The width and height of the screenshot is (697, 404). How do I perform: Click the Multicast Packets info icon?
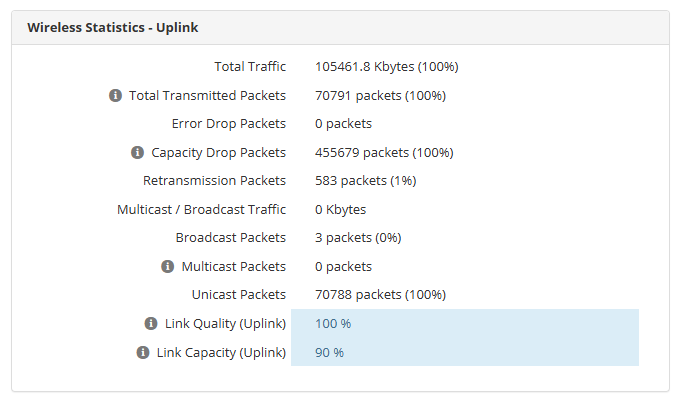pos(167,267)
